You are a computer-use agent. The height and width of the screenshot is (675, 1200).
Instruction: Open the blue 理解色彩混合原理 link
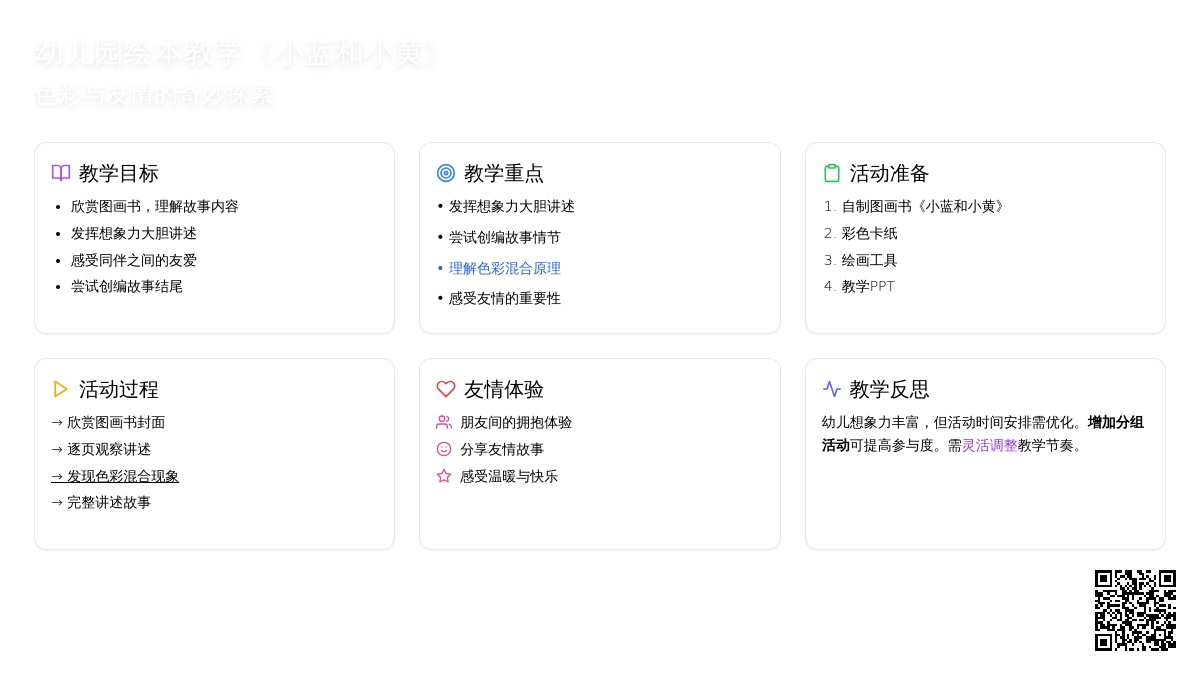pos(505,268)
